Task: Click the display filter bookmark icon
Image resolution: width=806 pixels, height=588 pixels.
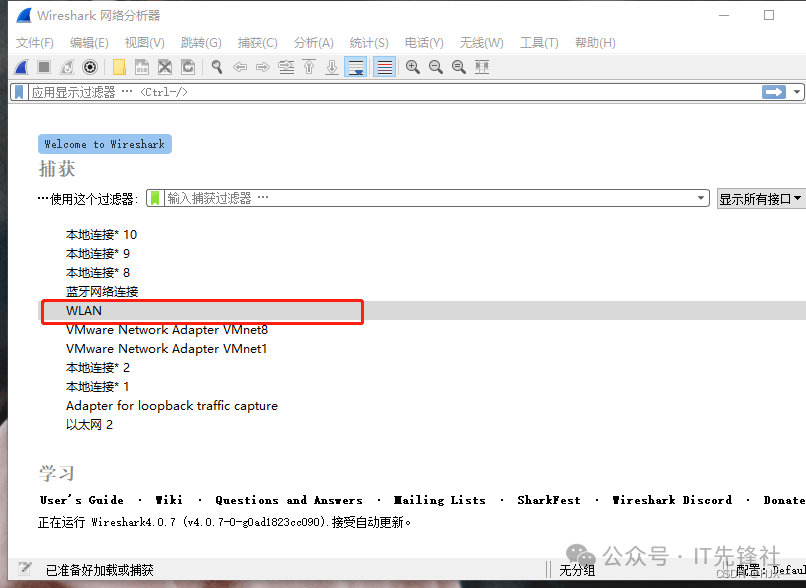Action: (x=19, y=92)
